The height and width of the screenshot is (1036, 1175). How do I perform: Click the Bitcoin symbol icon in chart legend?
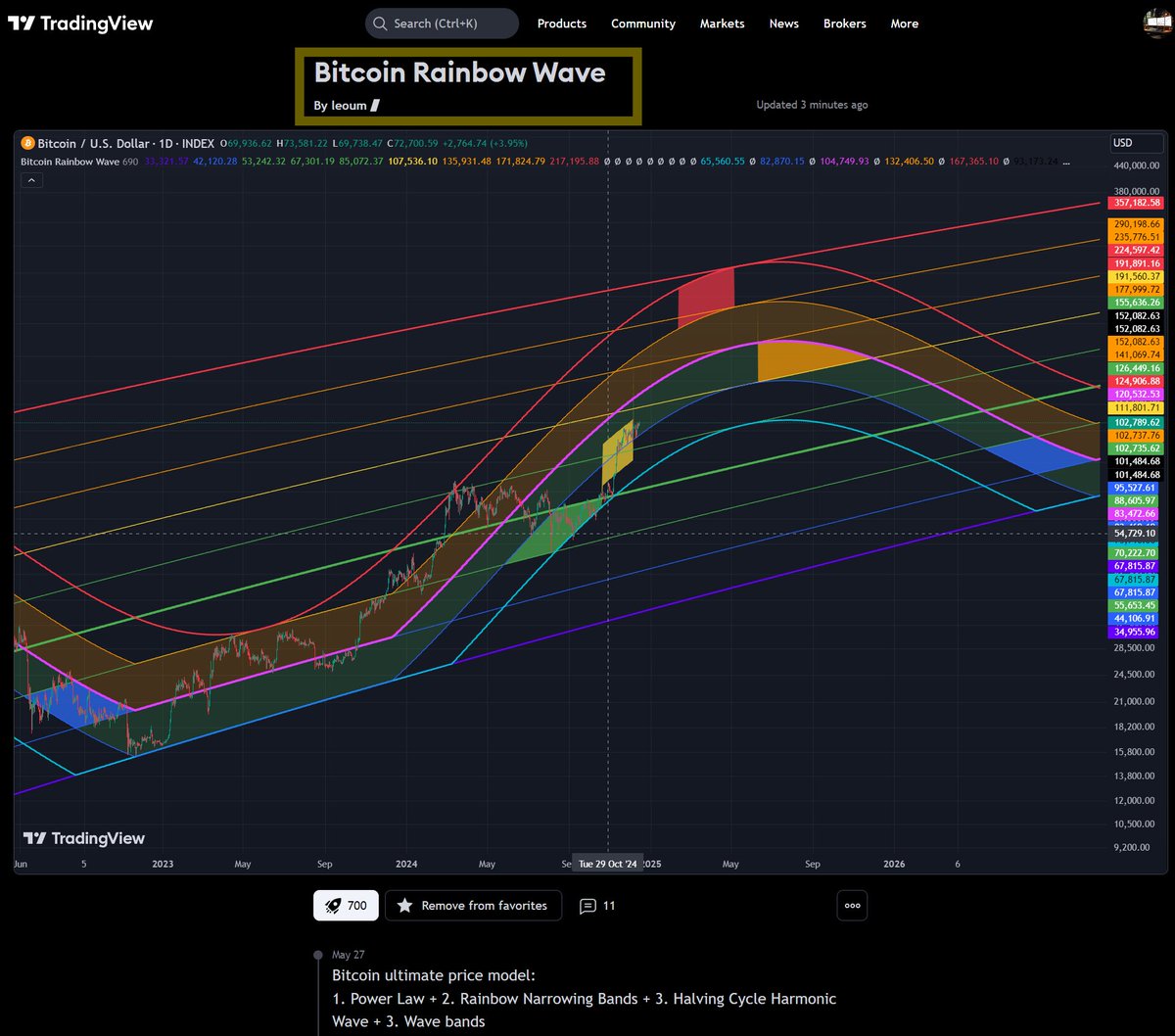tap(27, 143)
